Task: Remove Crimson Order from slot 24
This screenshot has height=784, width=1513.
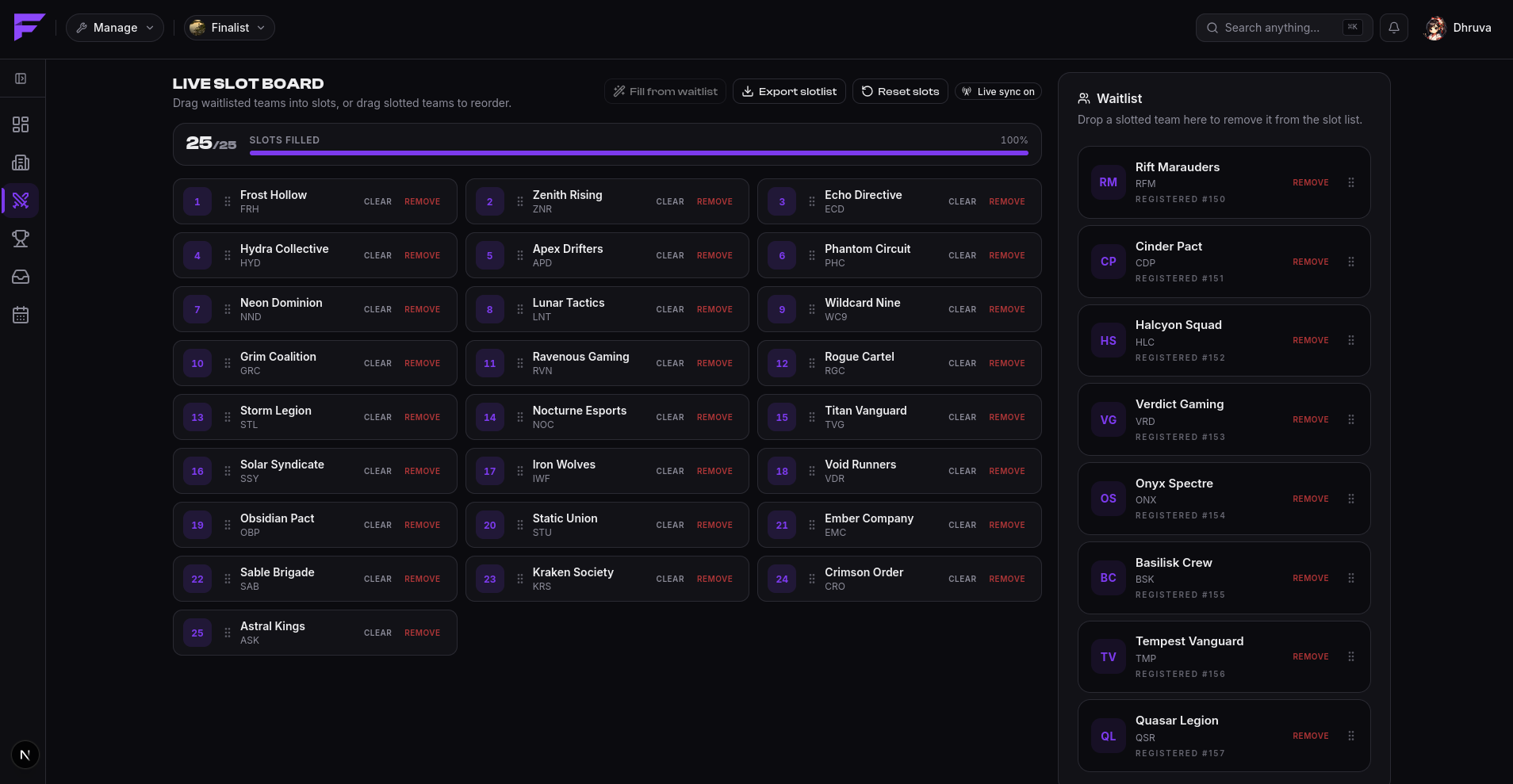Action: click(1007, 579)
